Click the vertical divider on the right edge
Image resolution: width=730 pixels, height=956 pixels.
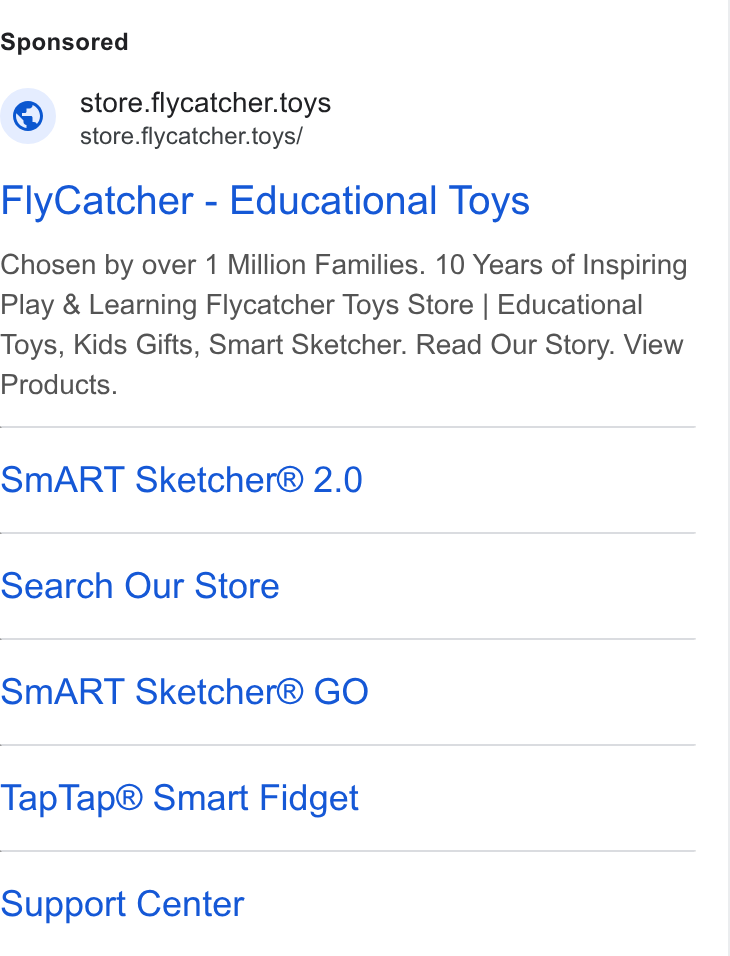coord(728,478)
